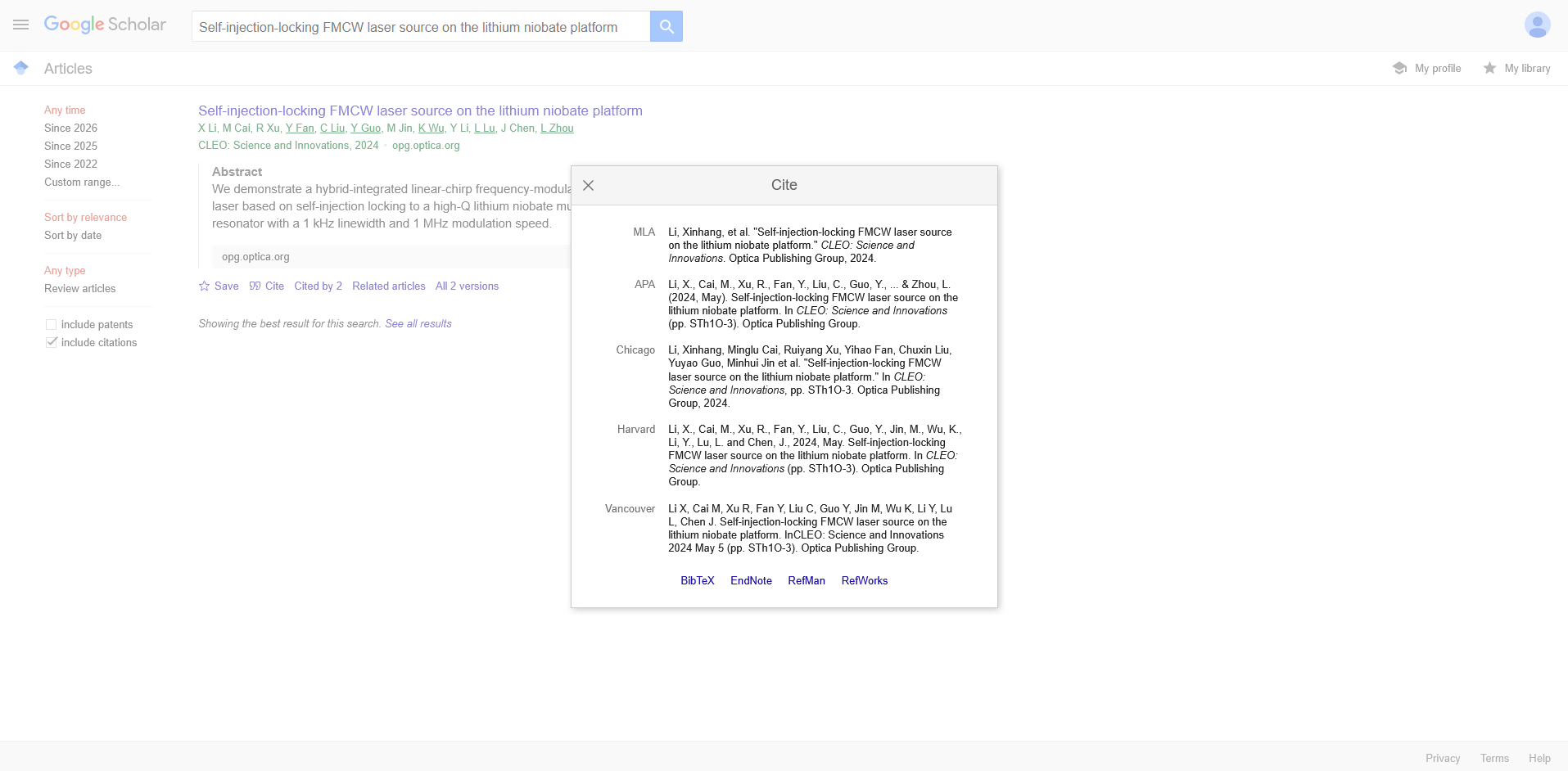Open the Help footer link
This screenshot has width=1568, height=771.
(x=1539, y=758)
